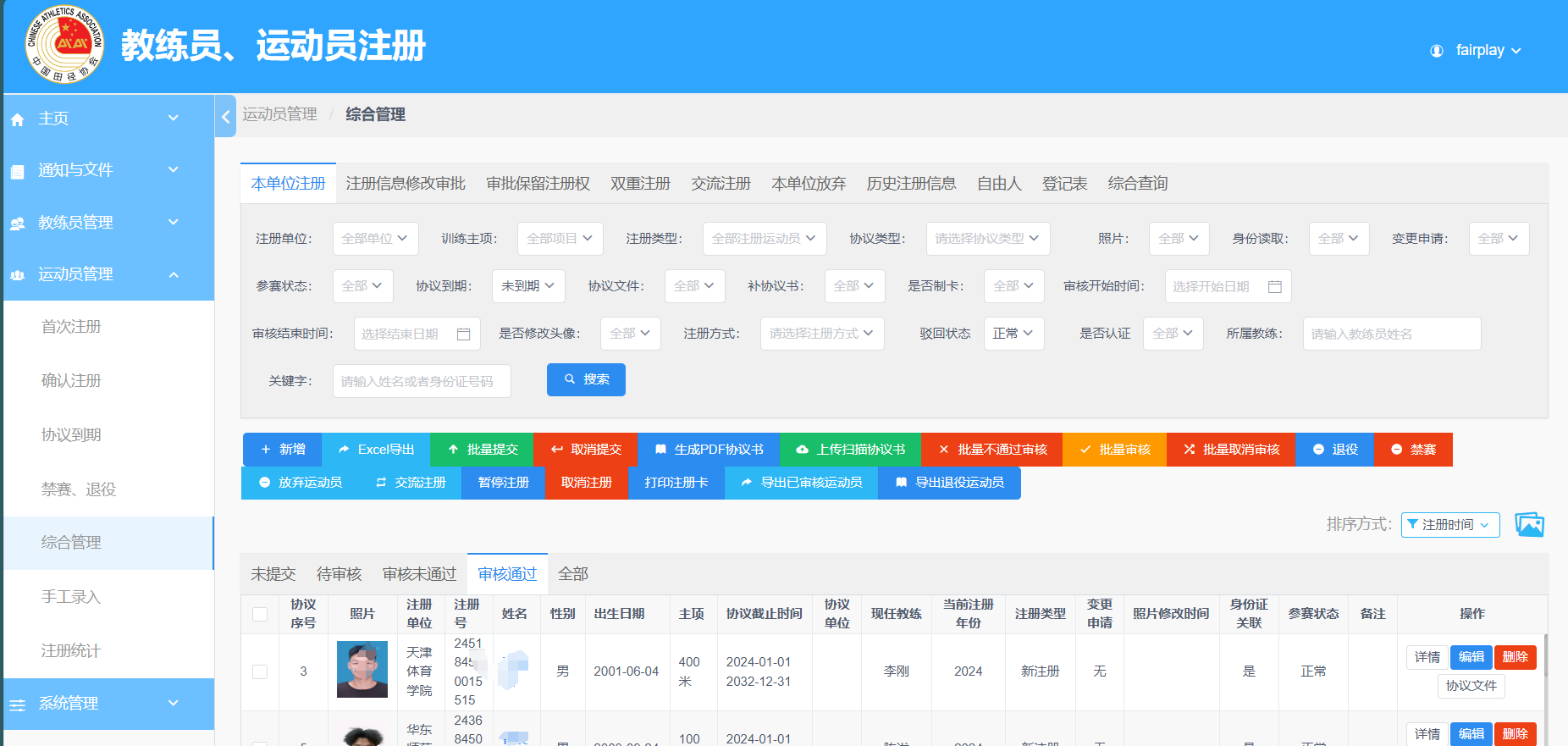Click the 运动员管理 breadcrumb link
1568x746 pixels.
point(279,114)
